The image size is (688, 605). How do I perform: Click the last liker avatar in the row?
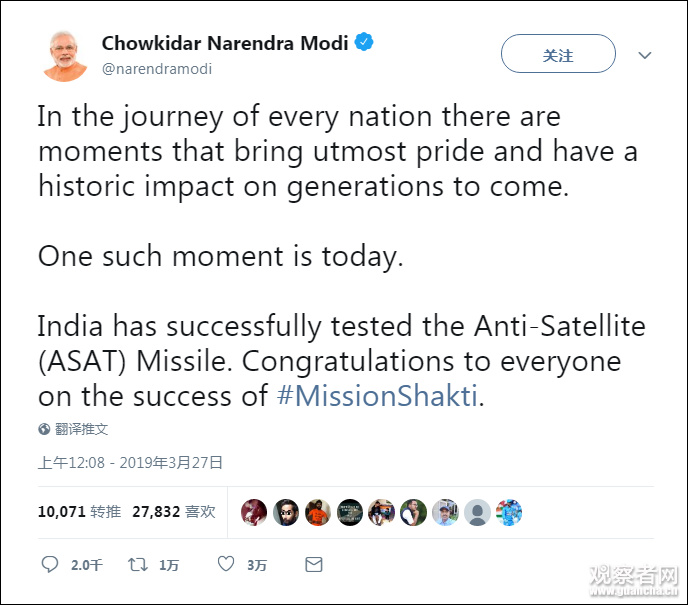tap(509, 513)
